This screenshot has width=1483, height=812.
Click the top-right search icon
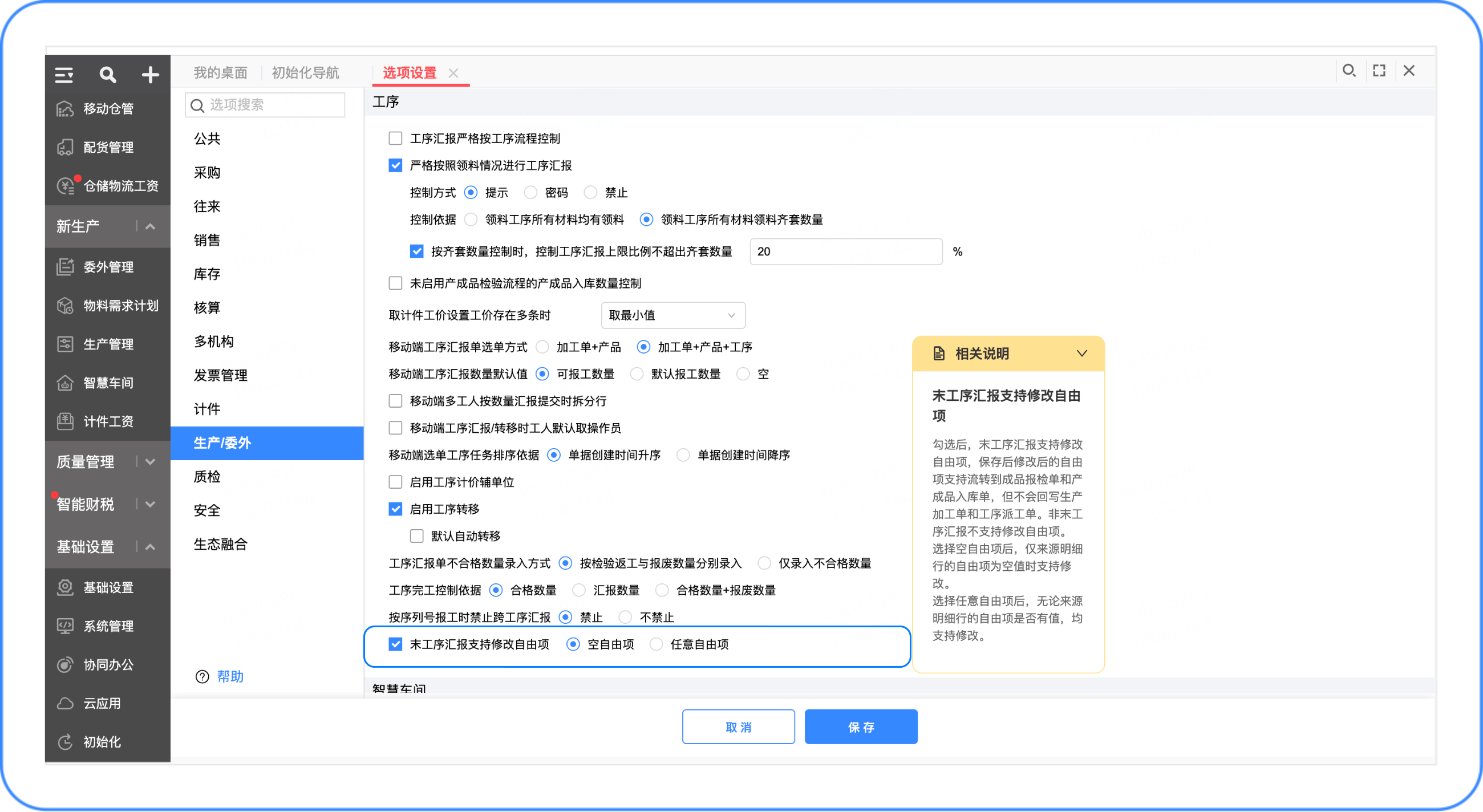click(1349, 71)
